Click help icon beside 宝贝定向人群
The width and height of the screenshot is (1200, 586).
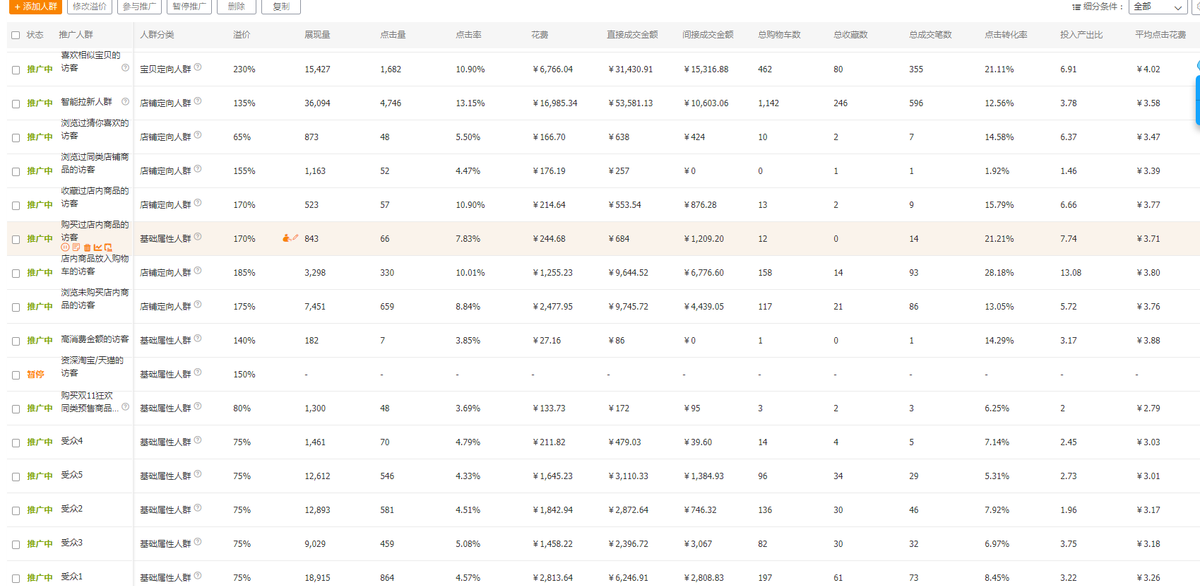pos(197,68)
